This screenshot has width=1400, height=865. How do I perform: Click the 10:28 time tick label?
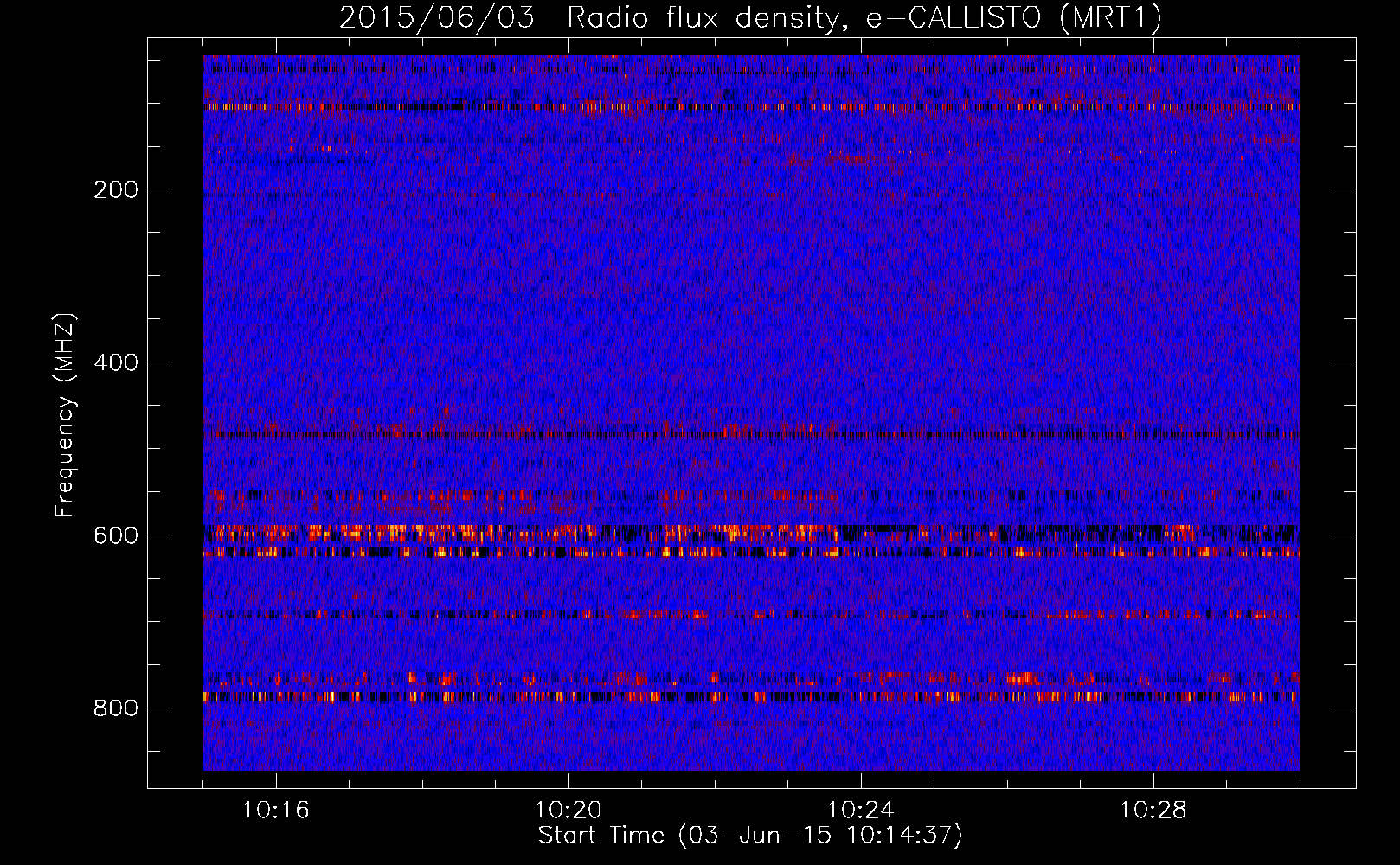[1153, 810]
